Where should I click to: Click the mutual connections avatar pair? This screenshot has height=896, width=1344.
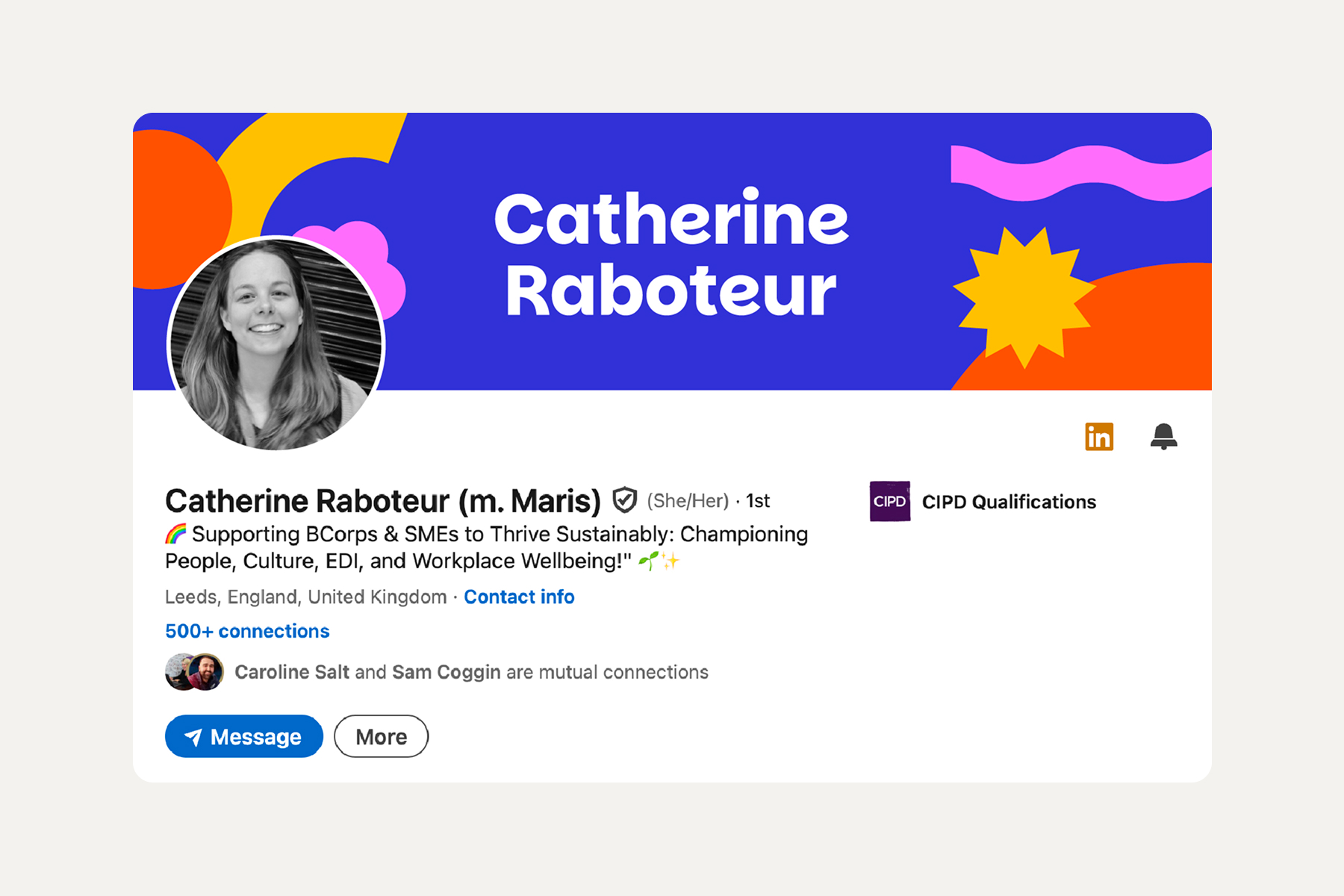click(x=194, y=672)
